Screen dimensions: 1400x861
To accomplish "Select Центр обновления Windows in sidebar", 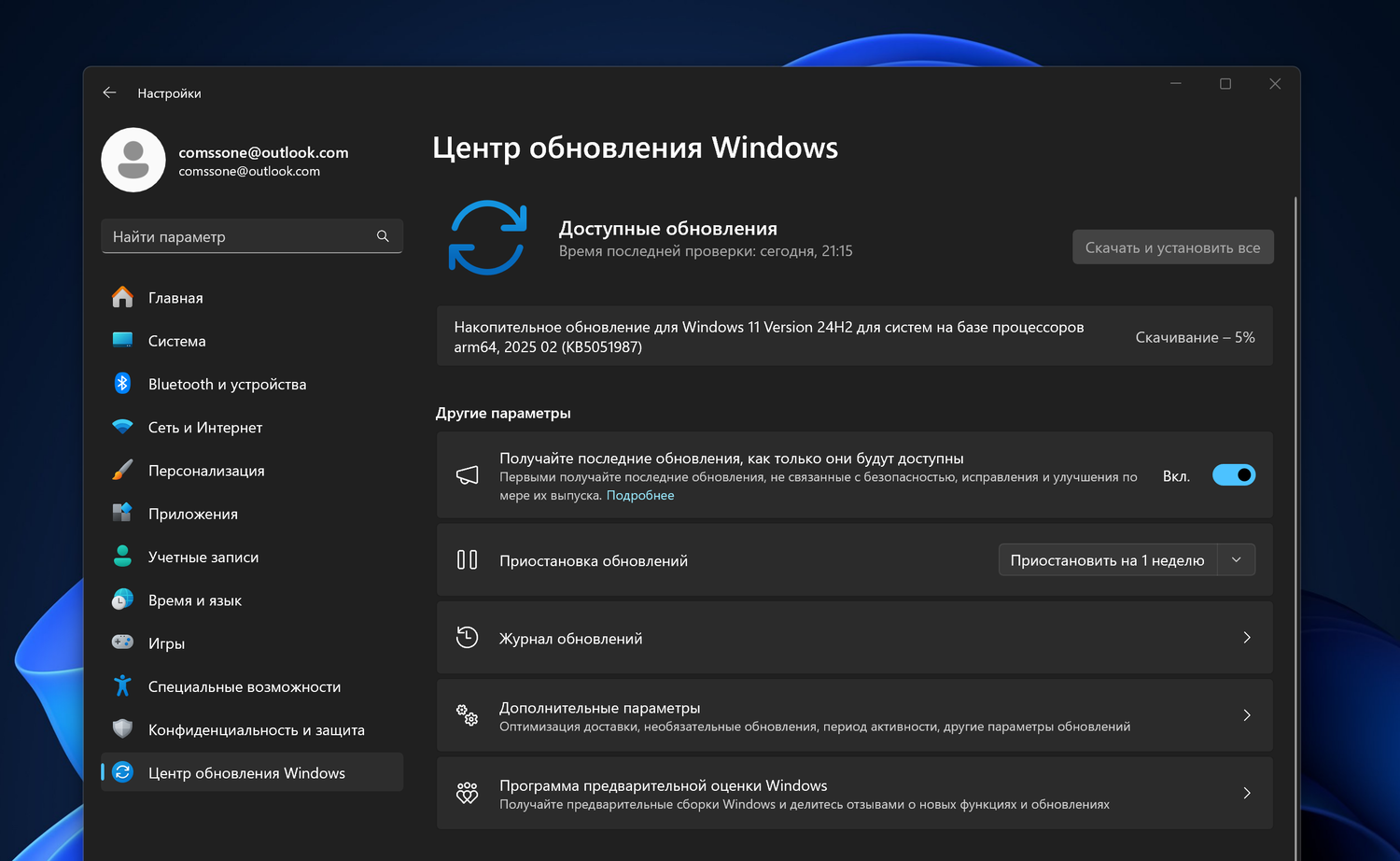I will [x=252, y=772].
